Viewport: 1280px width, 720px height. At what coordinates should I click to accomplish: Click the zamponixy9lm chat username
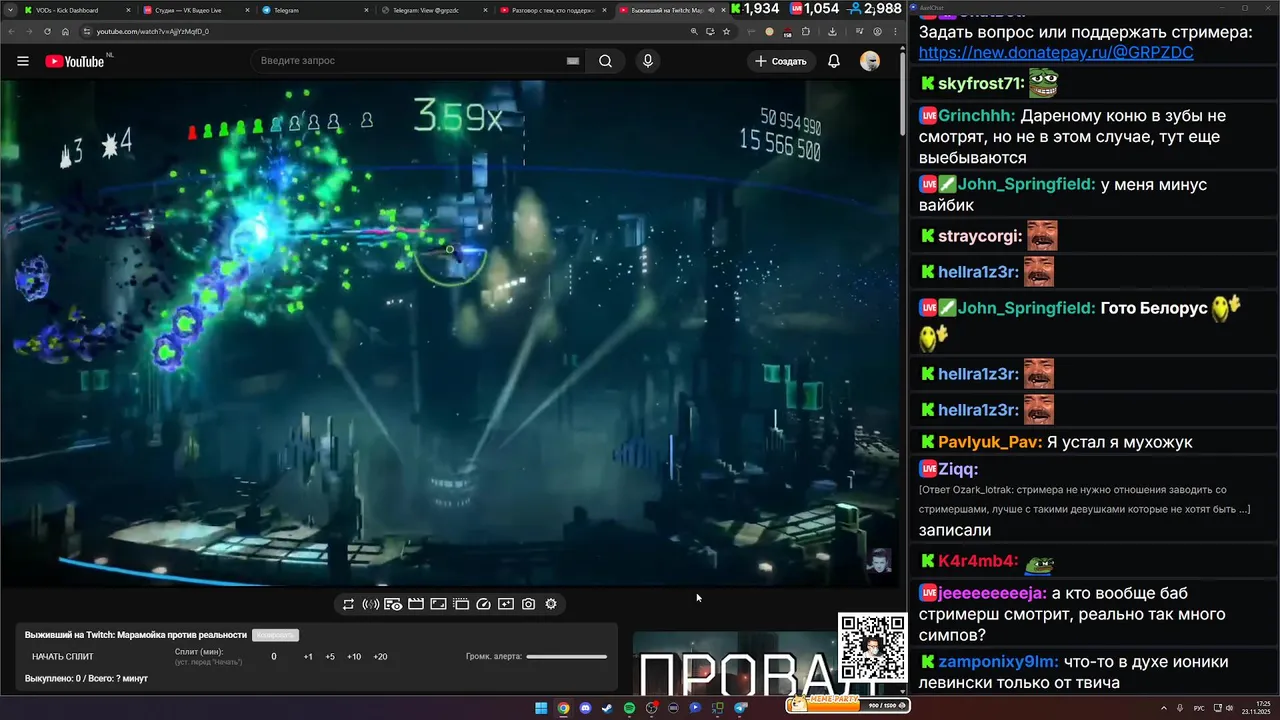tap(998, 662)
